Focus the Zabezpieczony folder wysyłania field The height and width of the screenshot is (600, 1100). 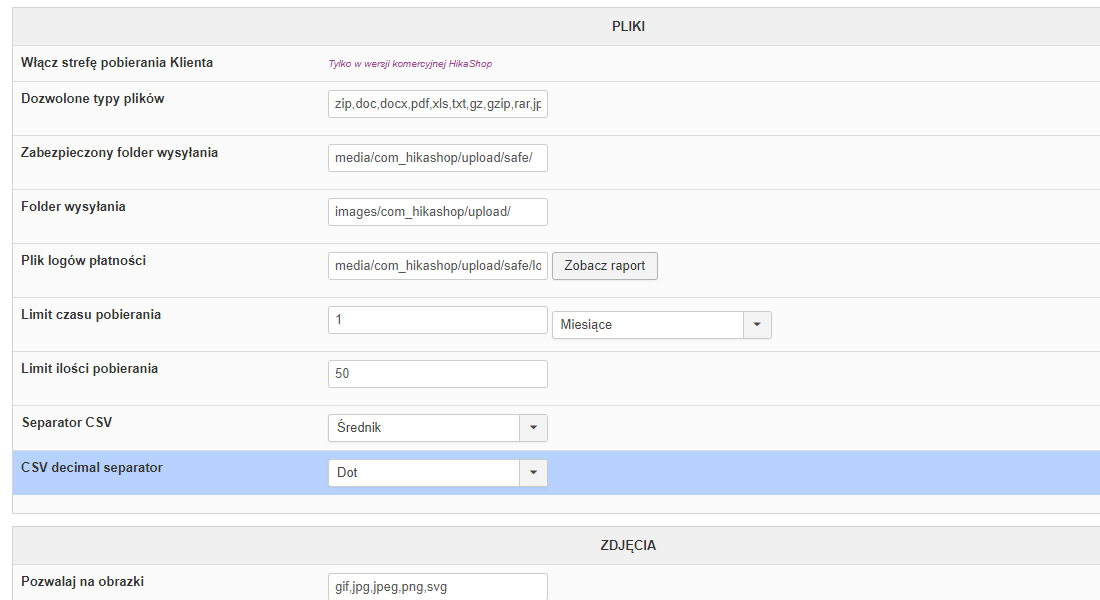point(437,158)
